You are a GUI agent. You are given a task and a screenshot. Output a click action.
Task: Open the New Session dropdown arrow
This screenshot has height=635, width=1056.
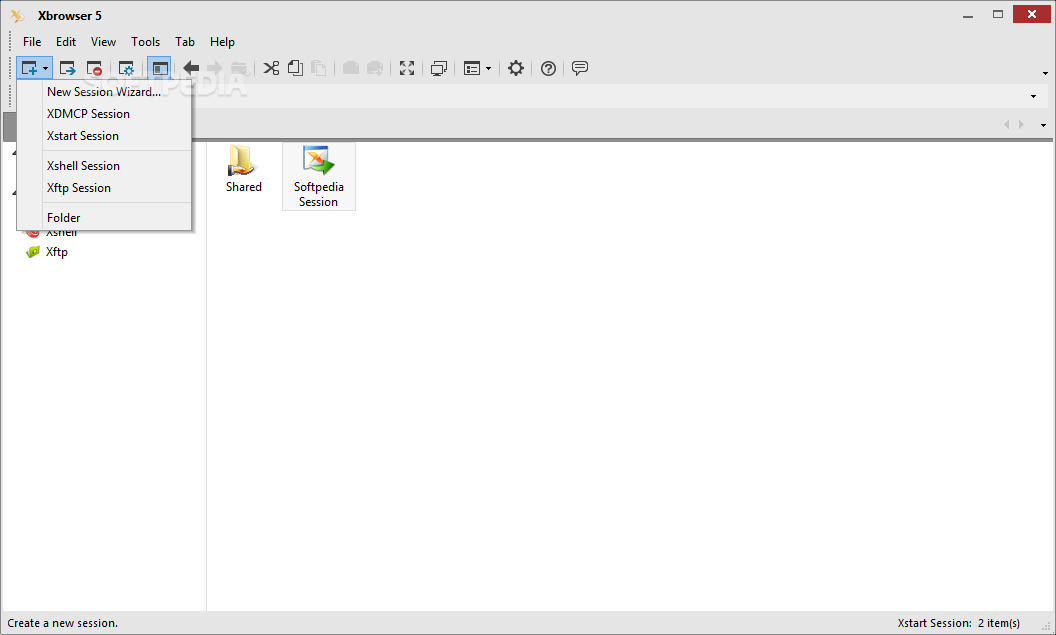tap(45, 69)
